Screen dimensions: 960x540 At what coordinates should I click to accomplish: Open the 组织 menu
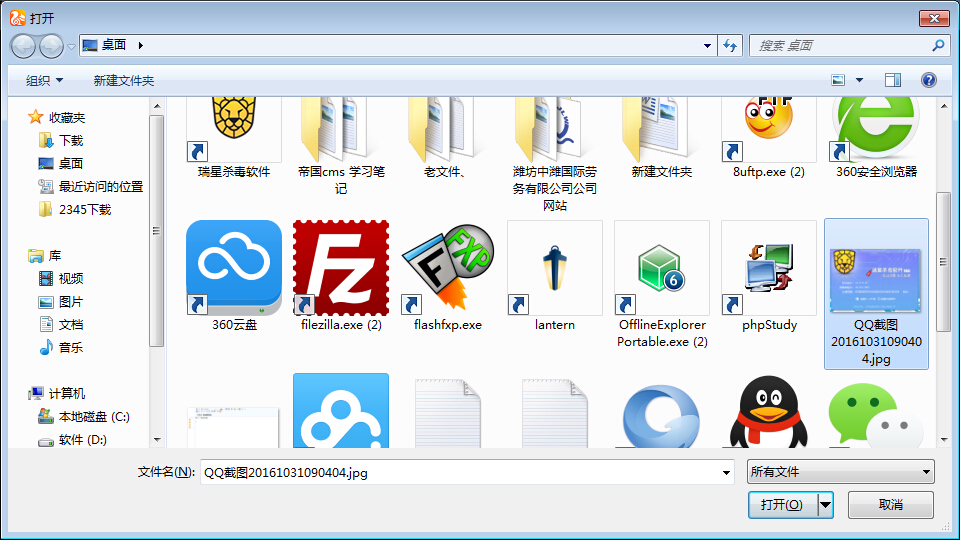coord(44,80)
